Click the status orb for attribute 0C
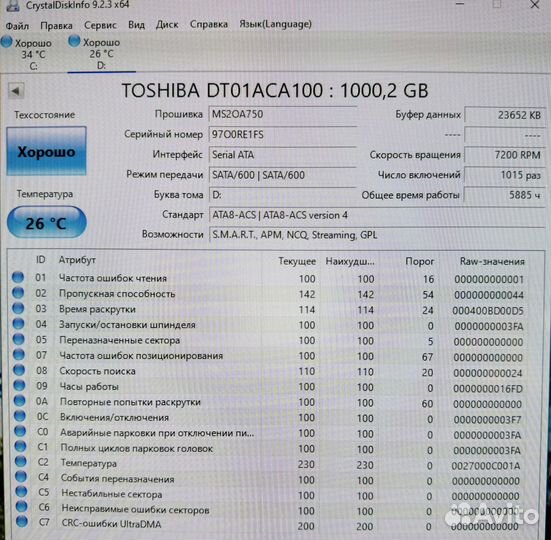The image size is (551, 540). (x=20, y=416)
